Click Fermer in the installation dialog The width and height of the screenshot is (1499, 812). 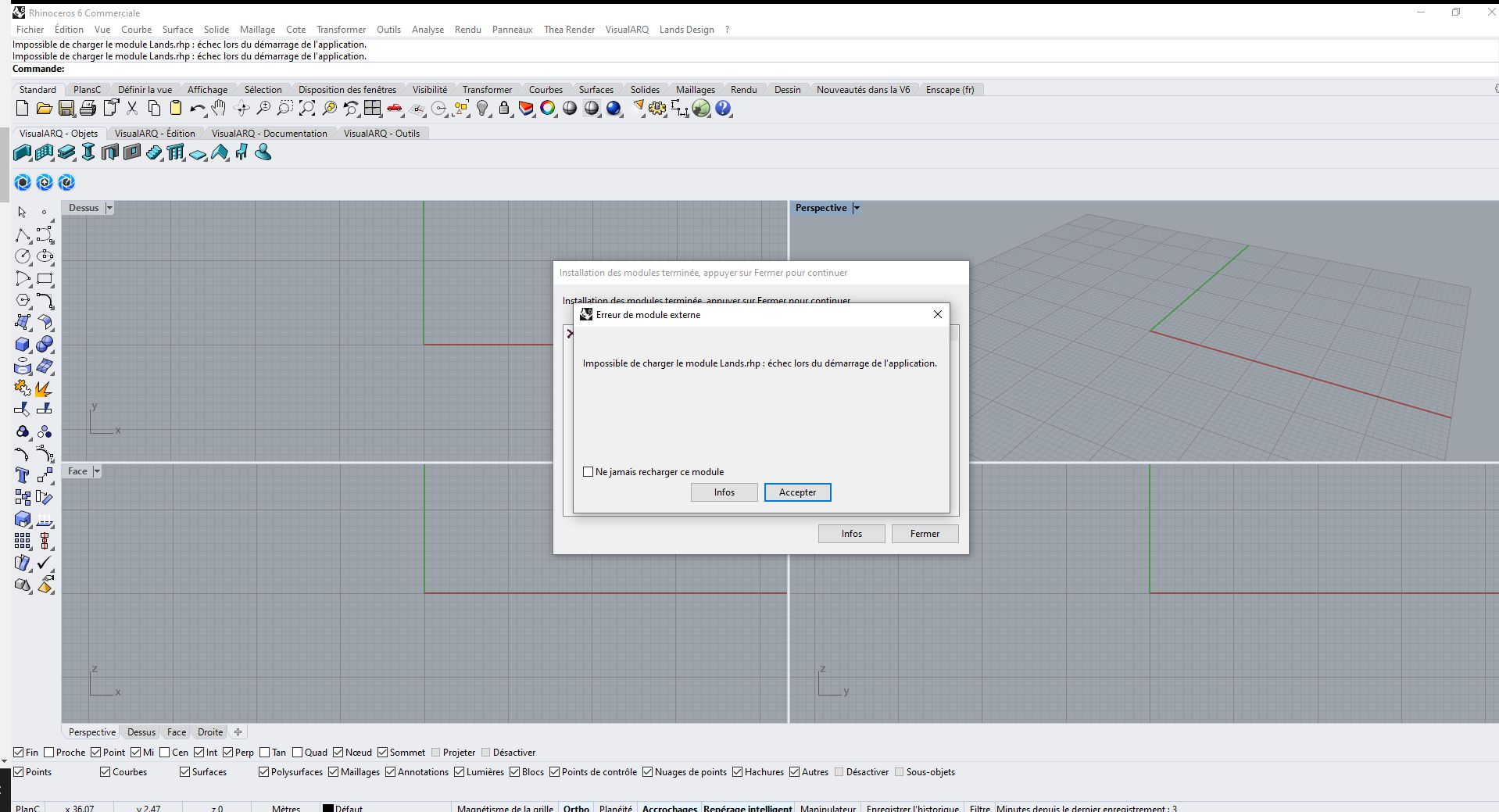click(x=925, y=534)
